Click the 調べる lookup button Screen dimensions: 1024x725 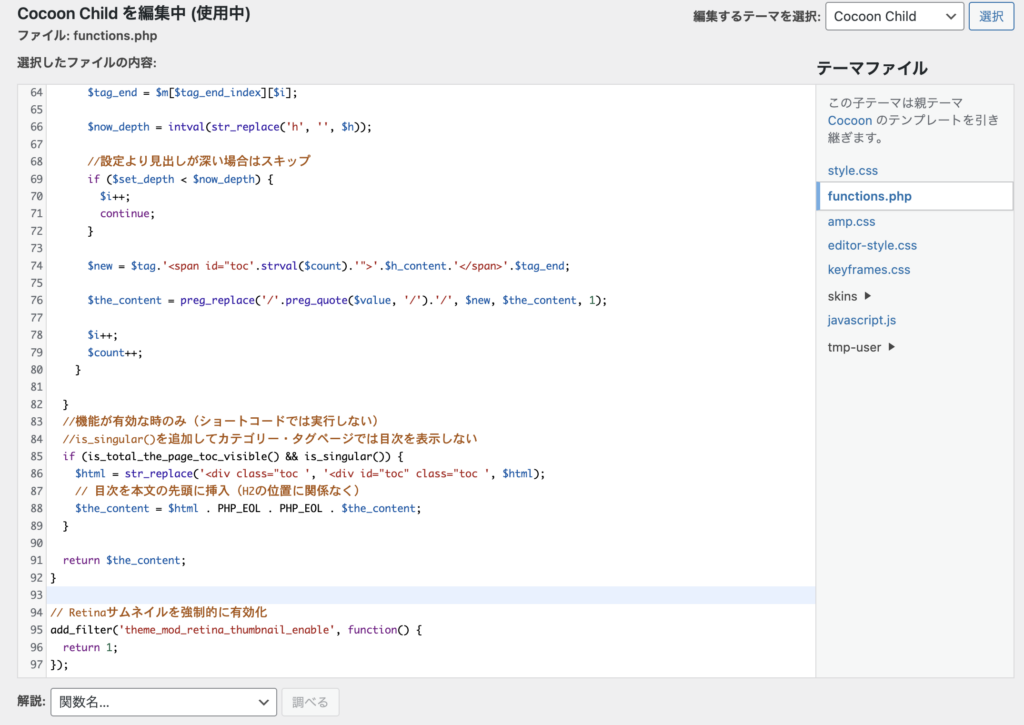pos(310,701)
